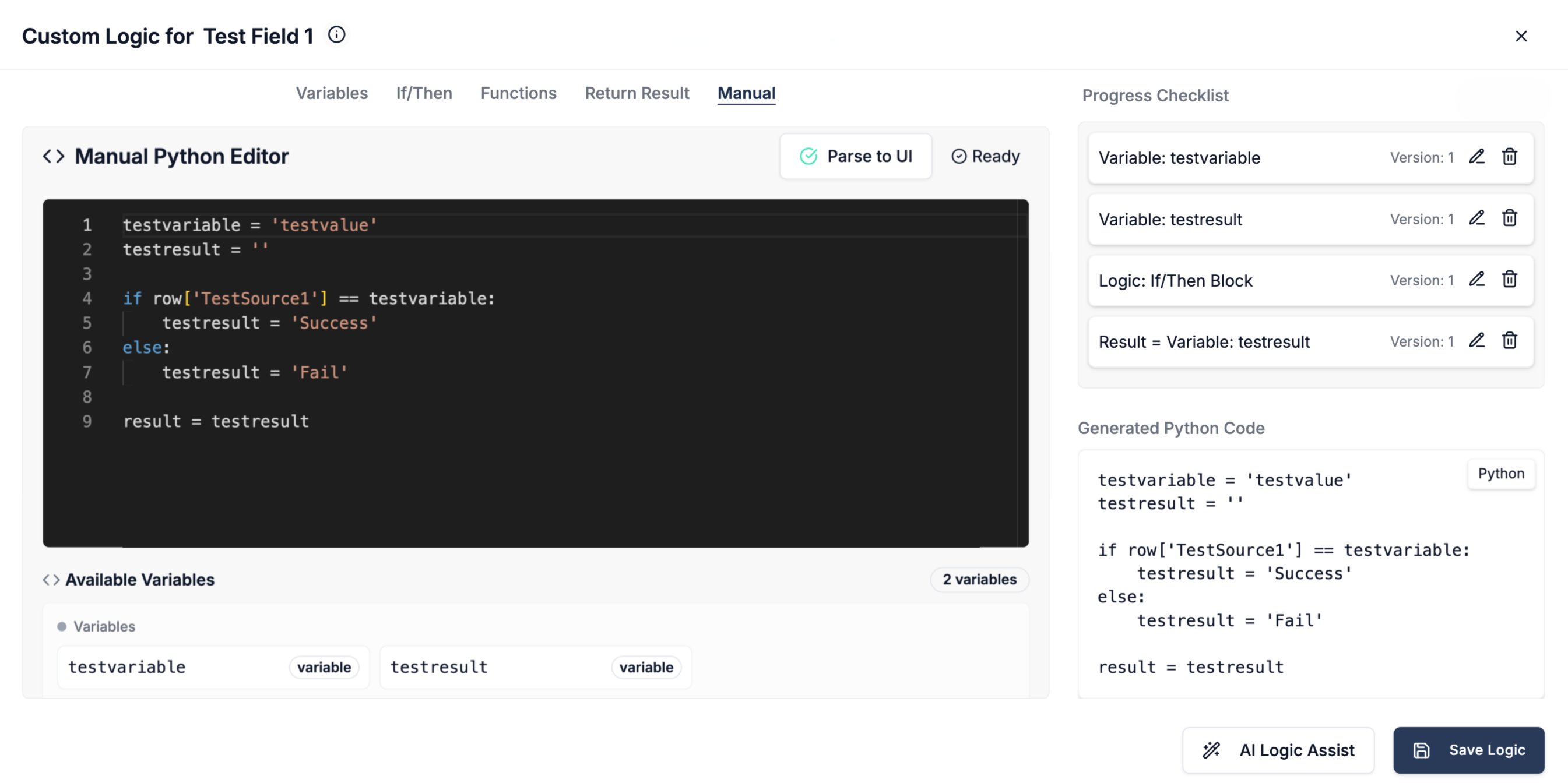Image resolution: width=1568 pixels, height=783 pixels.
Task: Switch to the Variables tab
Action: [332, 93]
